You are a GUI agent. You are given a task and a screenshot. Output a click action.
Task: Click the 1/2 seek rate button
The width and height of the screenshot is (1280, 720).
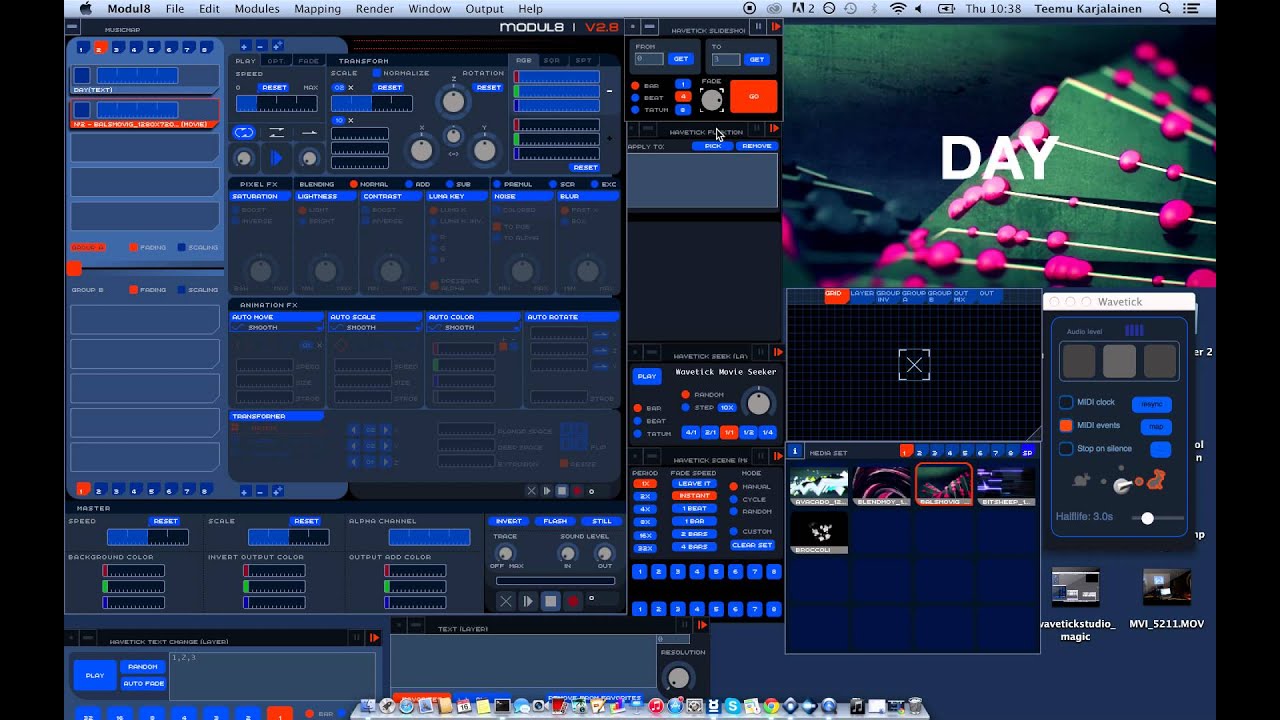(749, 432)
